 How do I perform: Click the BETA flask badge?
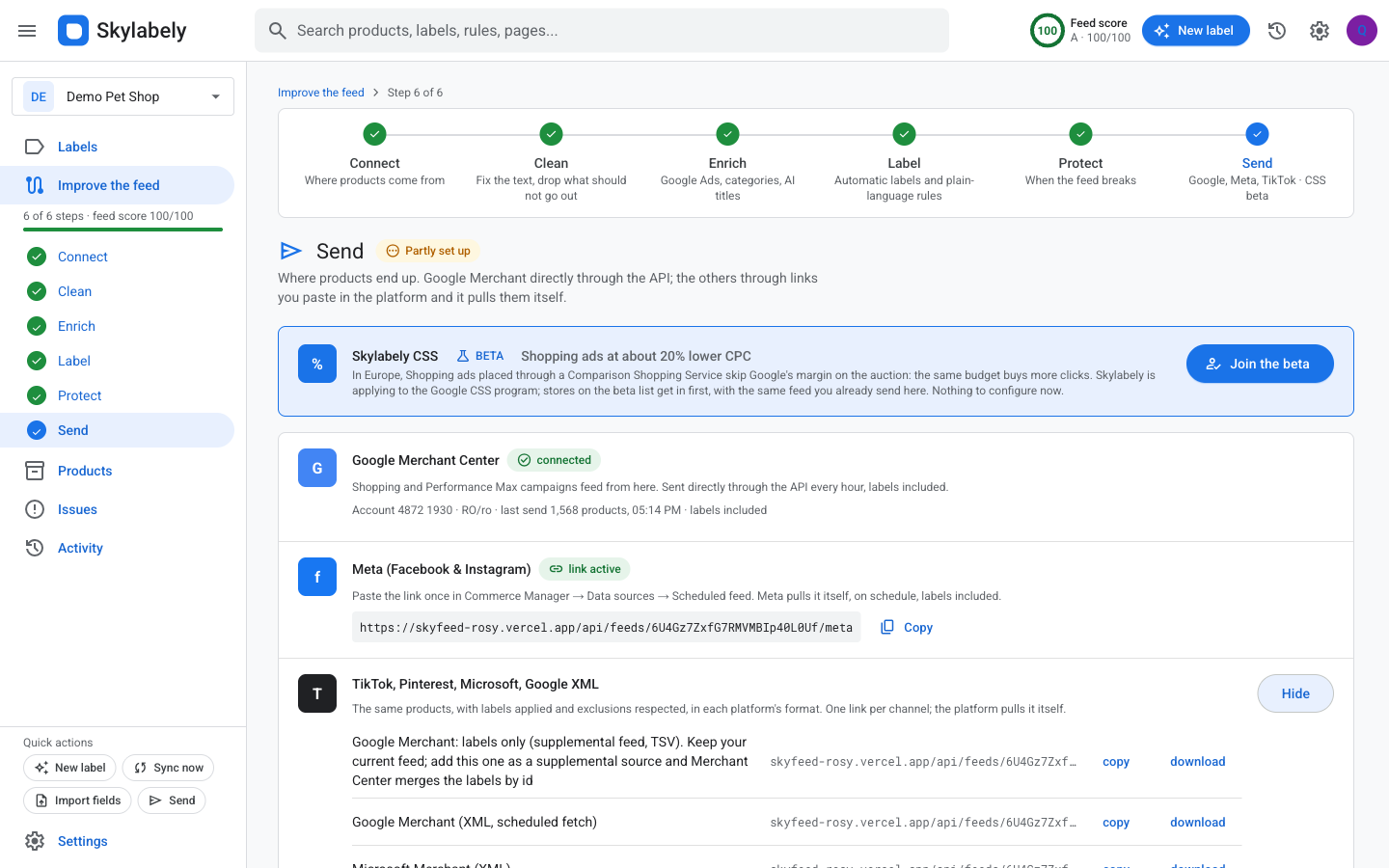coord(480,356)
